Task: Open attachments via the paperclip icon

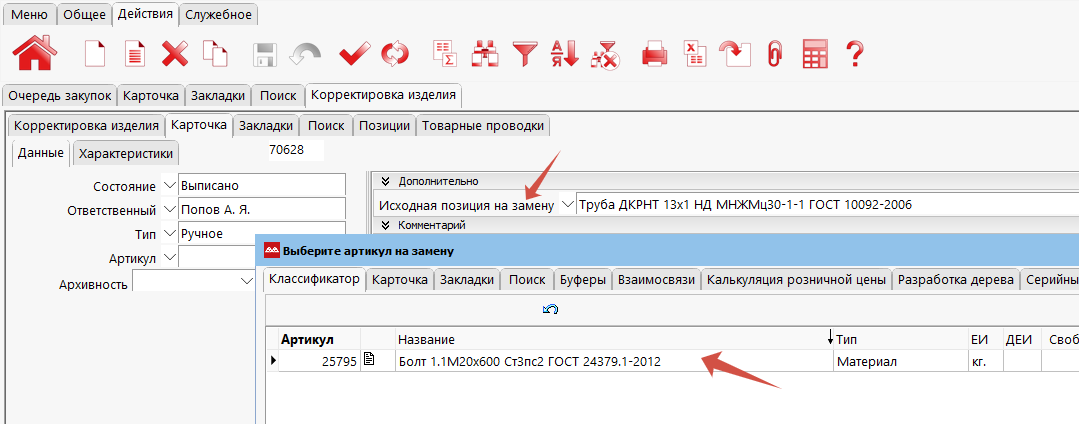Action: [x=776, y=53]
